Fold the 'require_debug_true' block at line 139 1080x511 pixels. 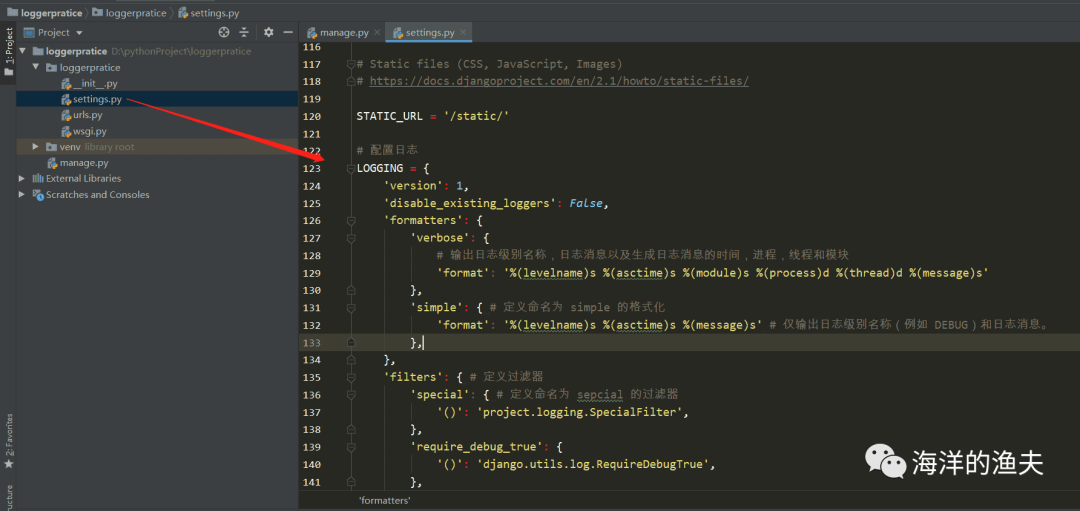pos(351,447)
